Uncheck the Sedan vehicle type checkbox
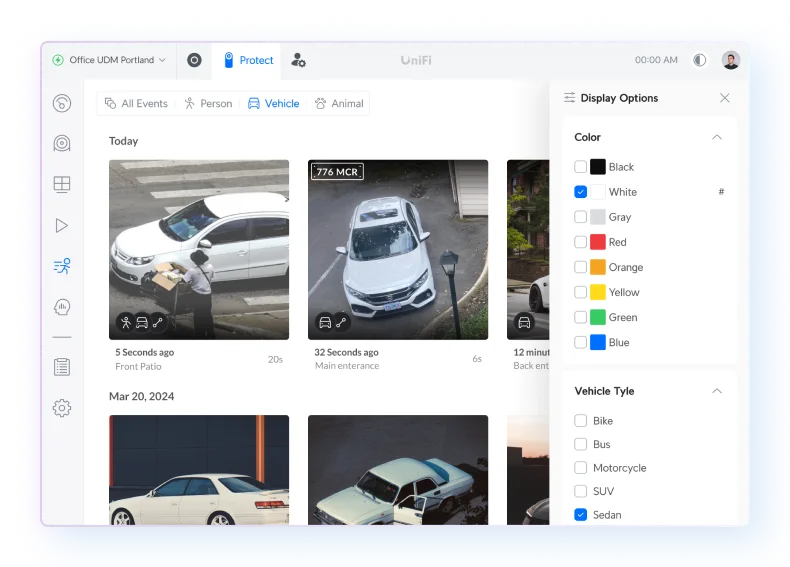This screenshot has width=790, height=567. (580, 515)
